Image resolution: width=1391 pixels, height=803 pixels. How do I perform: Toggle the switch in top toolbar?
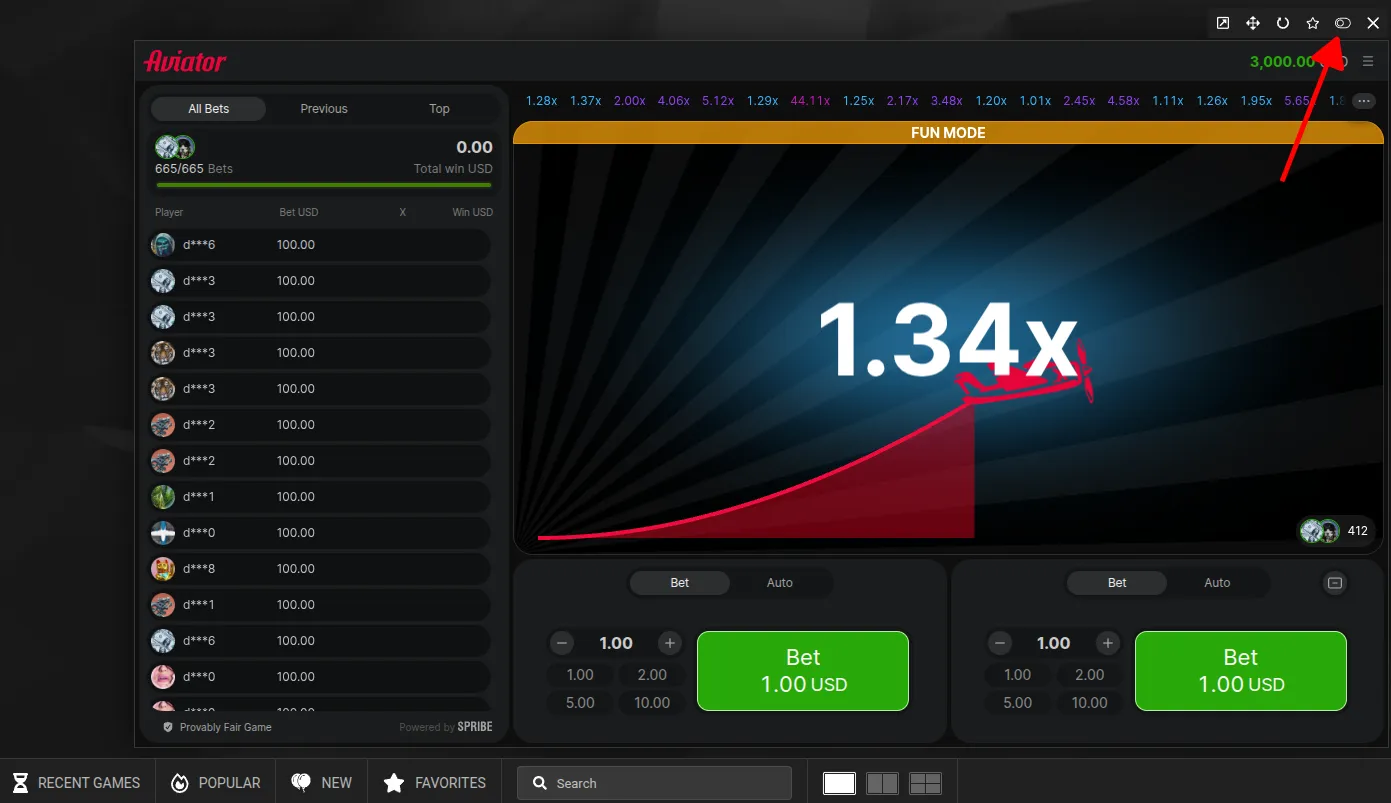1342,23
